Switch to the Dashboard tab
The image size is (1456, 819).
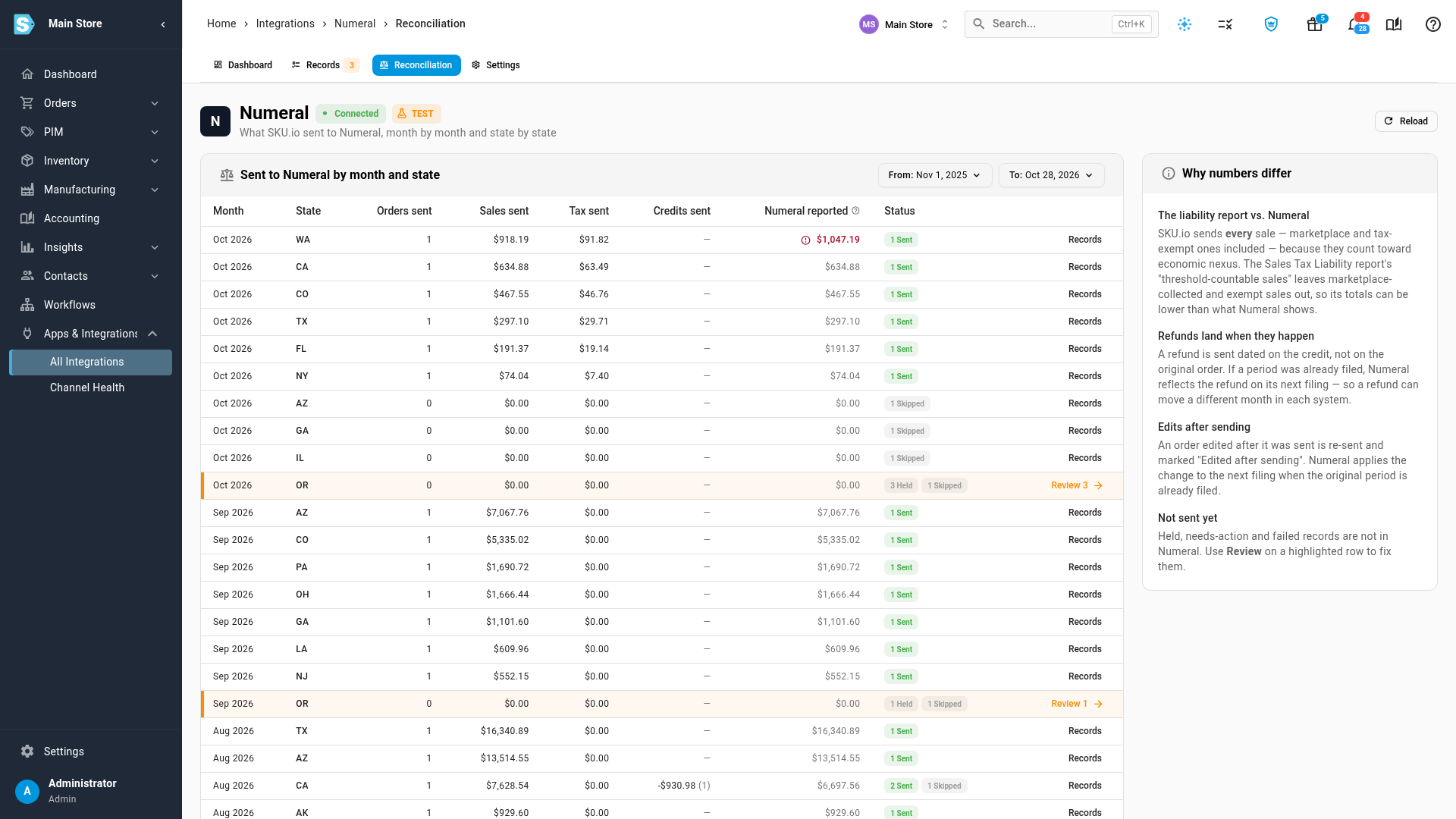[243, 65]
